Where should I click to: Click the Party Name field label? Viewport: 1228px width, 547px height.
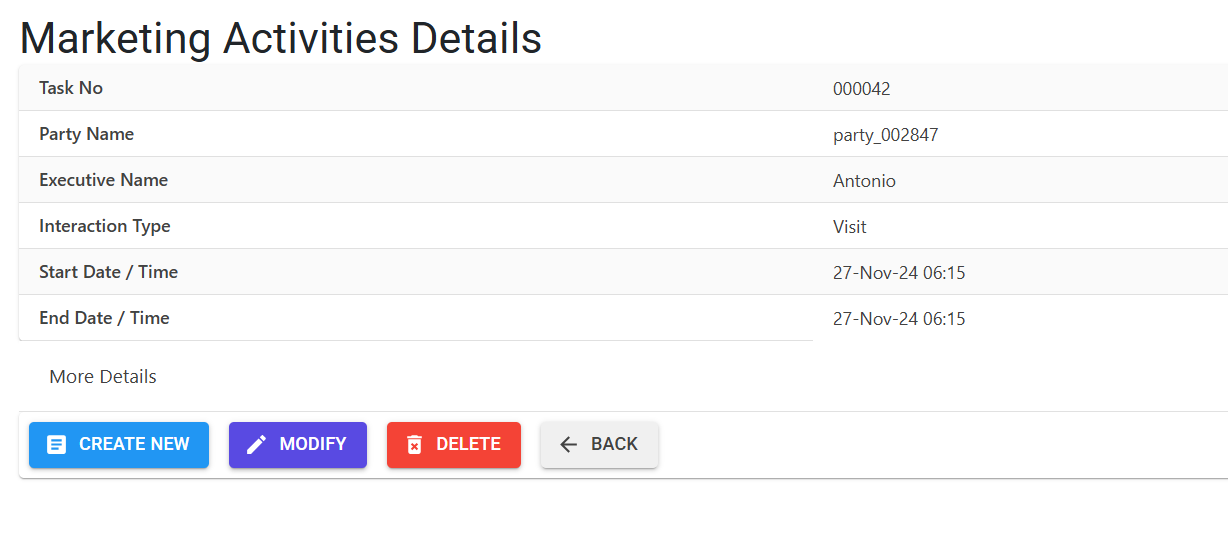[86, 134]
